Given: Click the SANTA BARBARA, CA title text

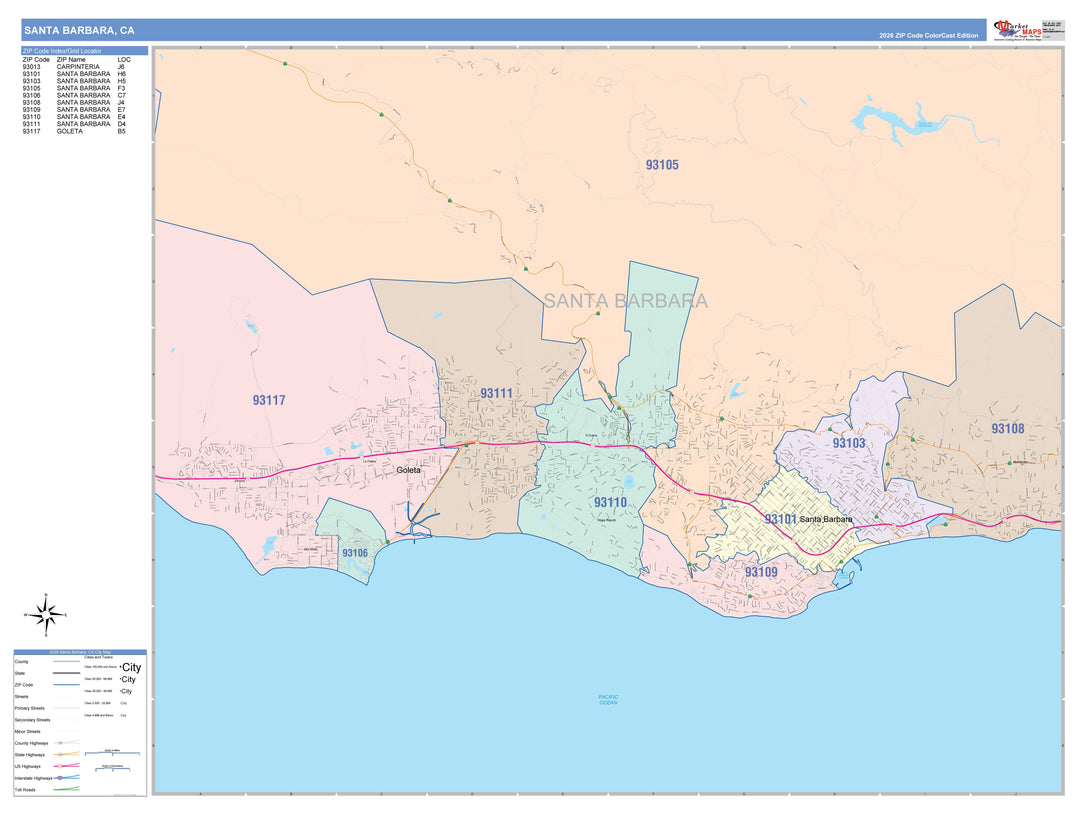Looking at the screenshot, I should click(x=79, y=30).
